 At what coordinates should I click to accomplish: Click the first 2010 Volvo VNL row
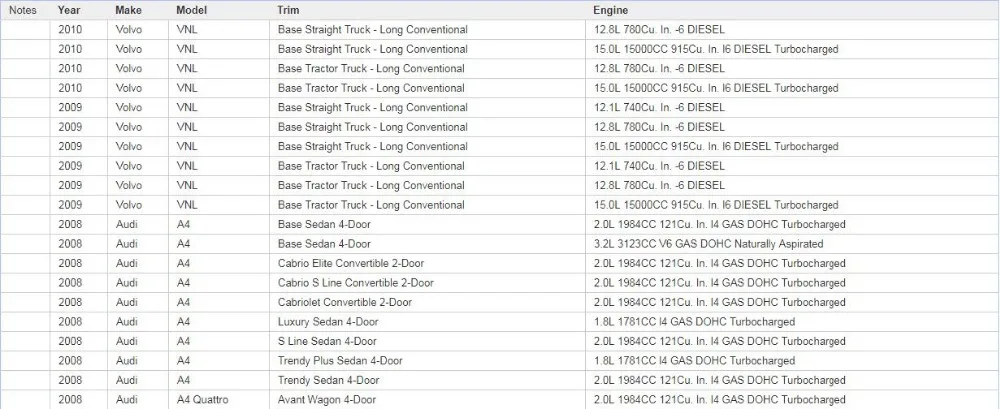pyautogui.click(x=500, y=29)
